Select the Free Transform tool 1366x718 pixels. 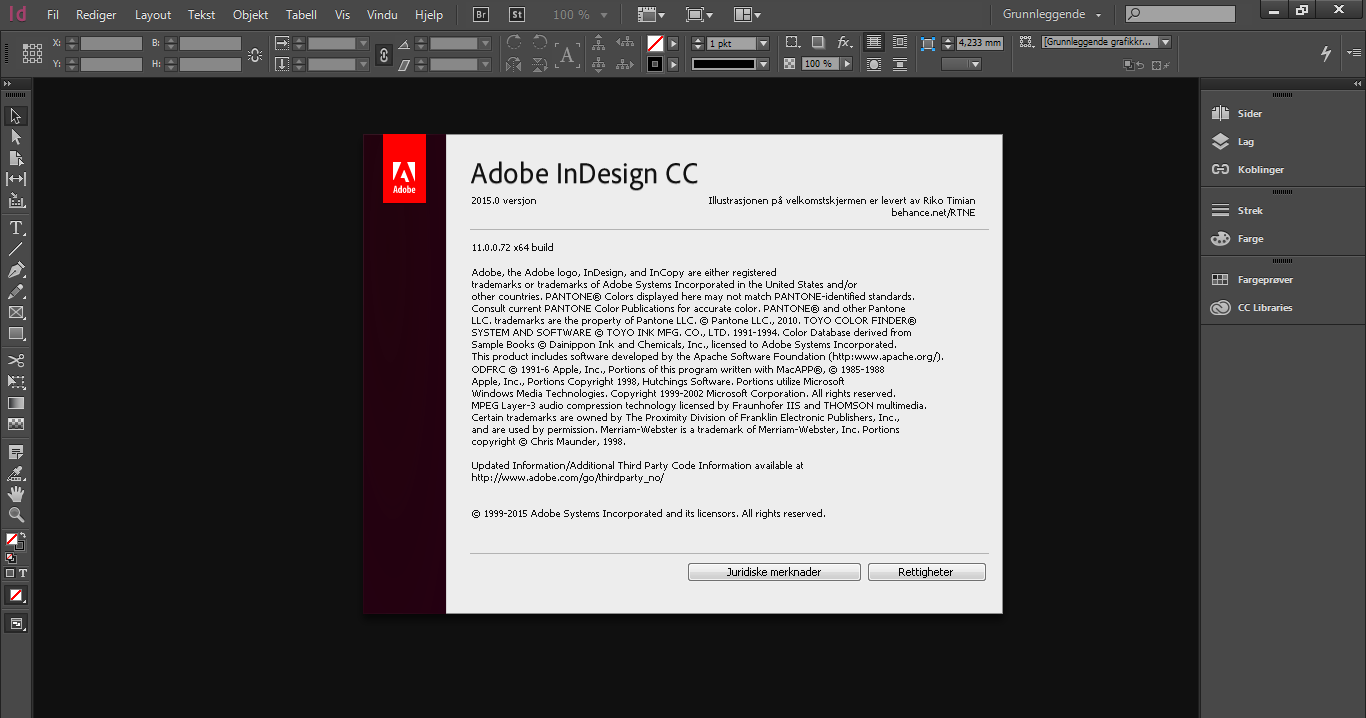(x=16, y=381)
